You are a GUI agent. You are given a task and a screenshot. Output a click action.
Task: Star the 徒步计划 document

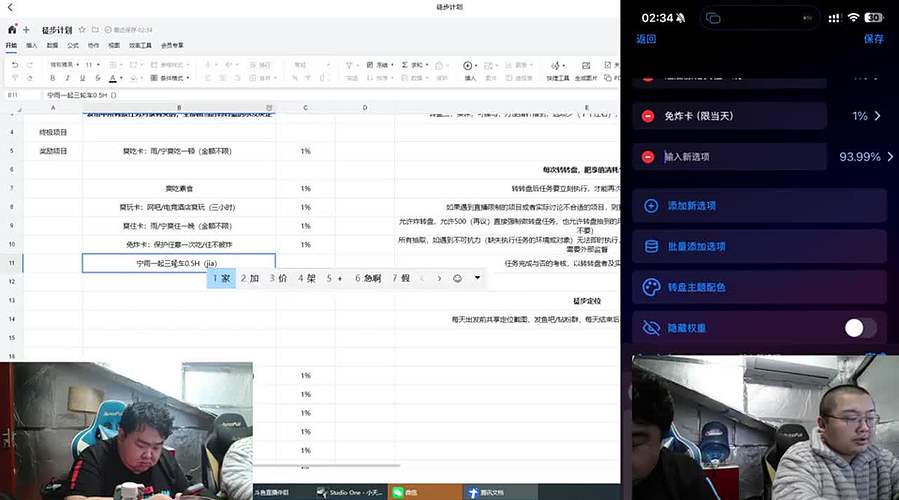82,30
